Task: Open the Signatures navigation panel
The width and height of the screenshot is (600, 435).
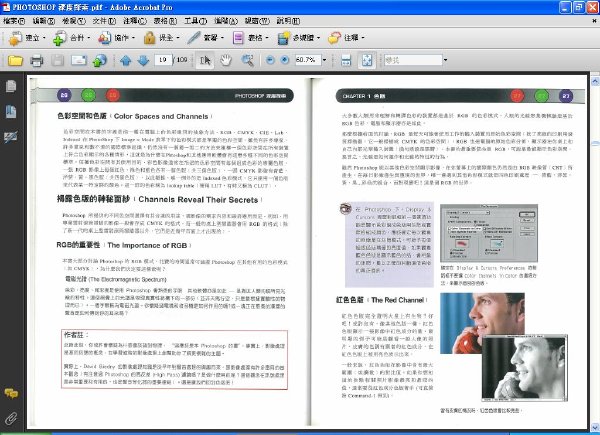Action: pyautogui.click(x=10, y=137)
